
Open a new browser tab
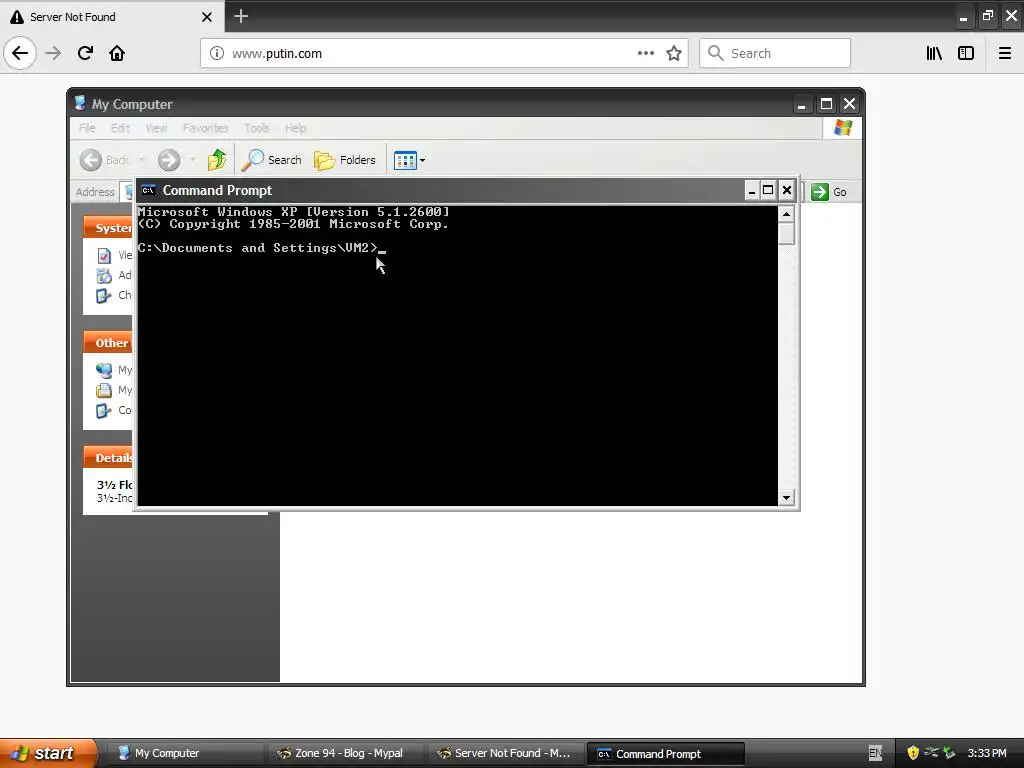pyautogui.click(x=240, y=16)
